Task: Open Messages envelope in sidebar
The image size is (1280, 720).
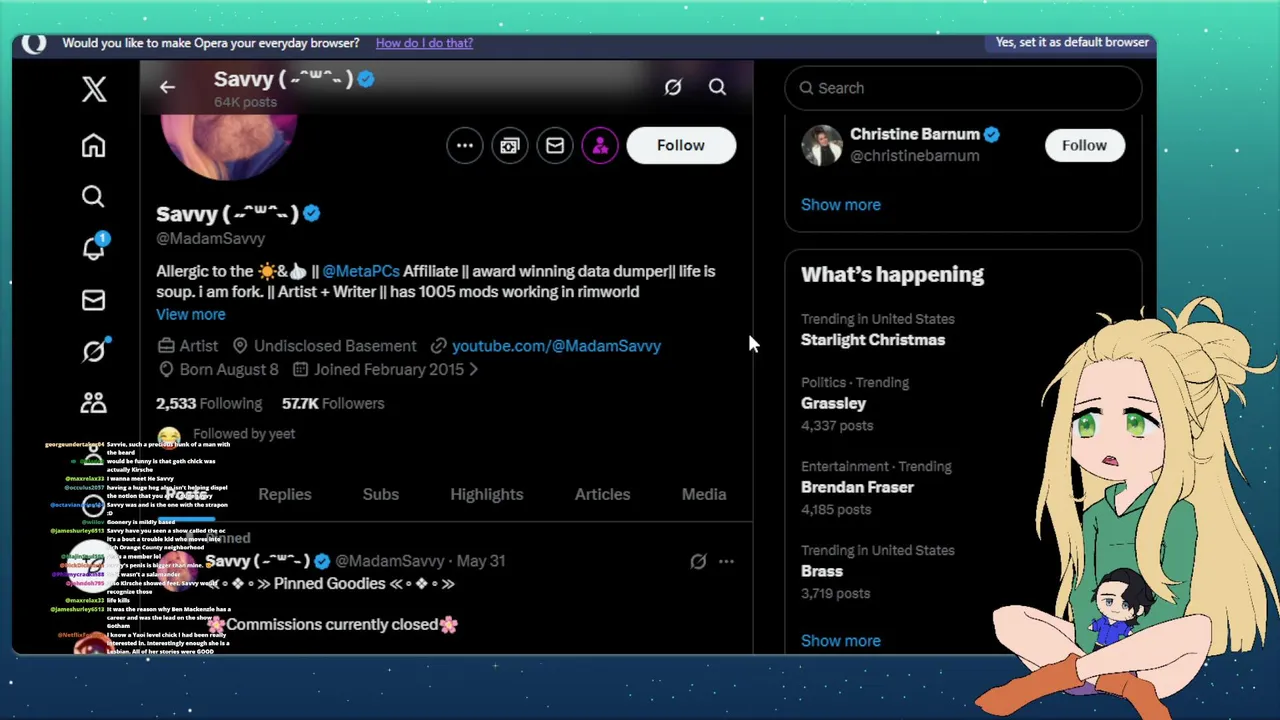Action: 93,300
